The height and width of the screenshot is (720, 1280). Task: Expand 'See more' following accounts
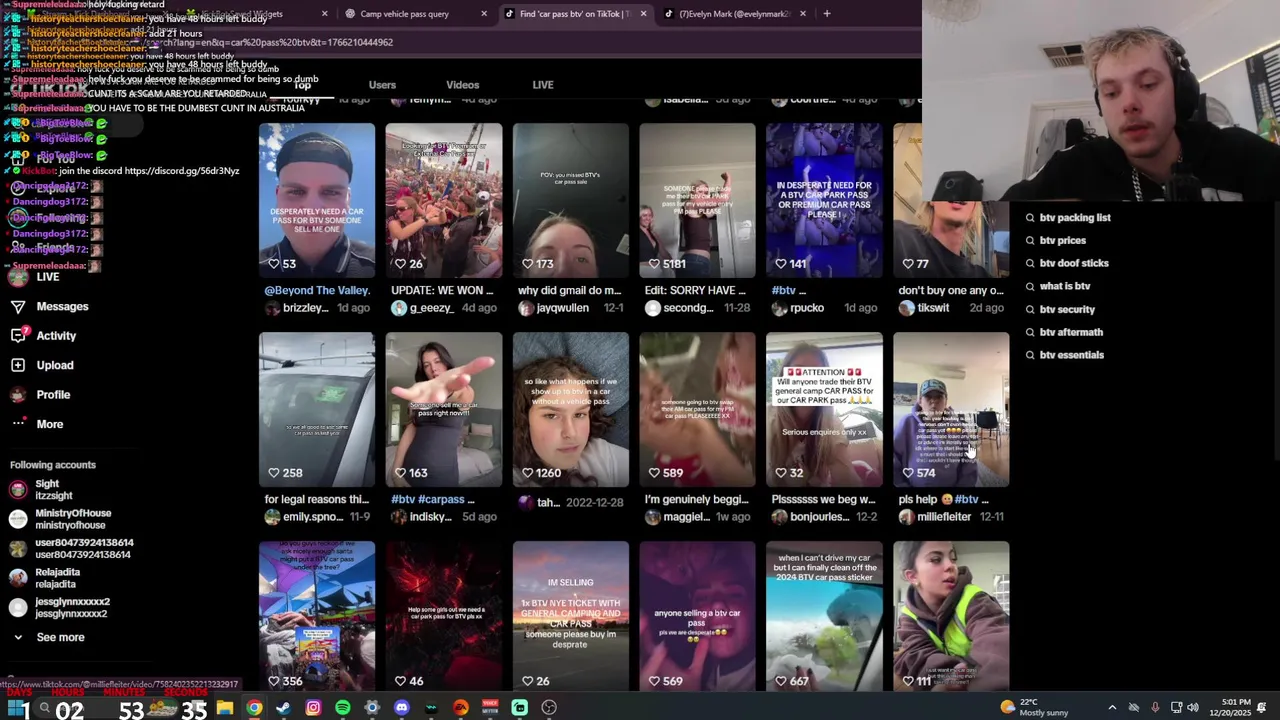(60, 637)
